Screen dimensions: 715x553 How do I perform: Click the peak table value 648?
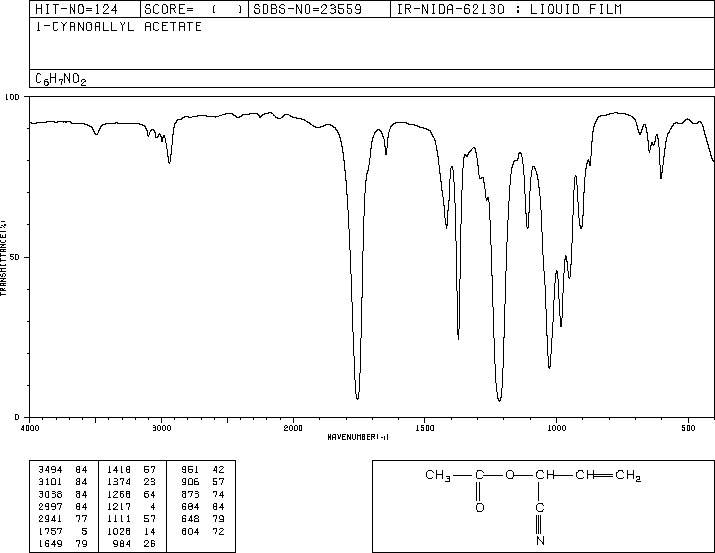click(x=190, y=519)
